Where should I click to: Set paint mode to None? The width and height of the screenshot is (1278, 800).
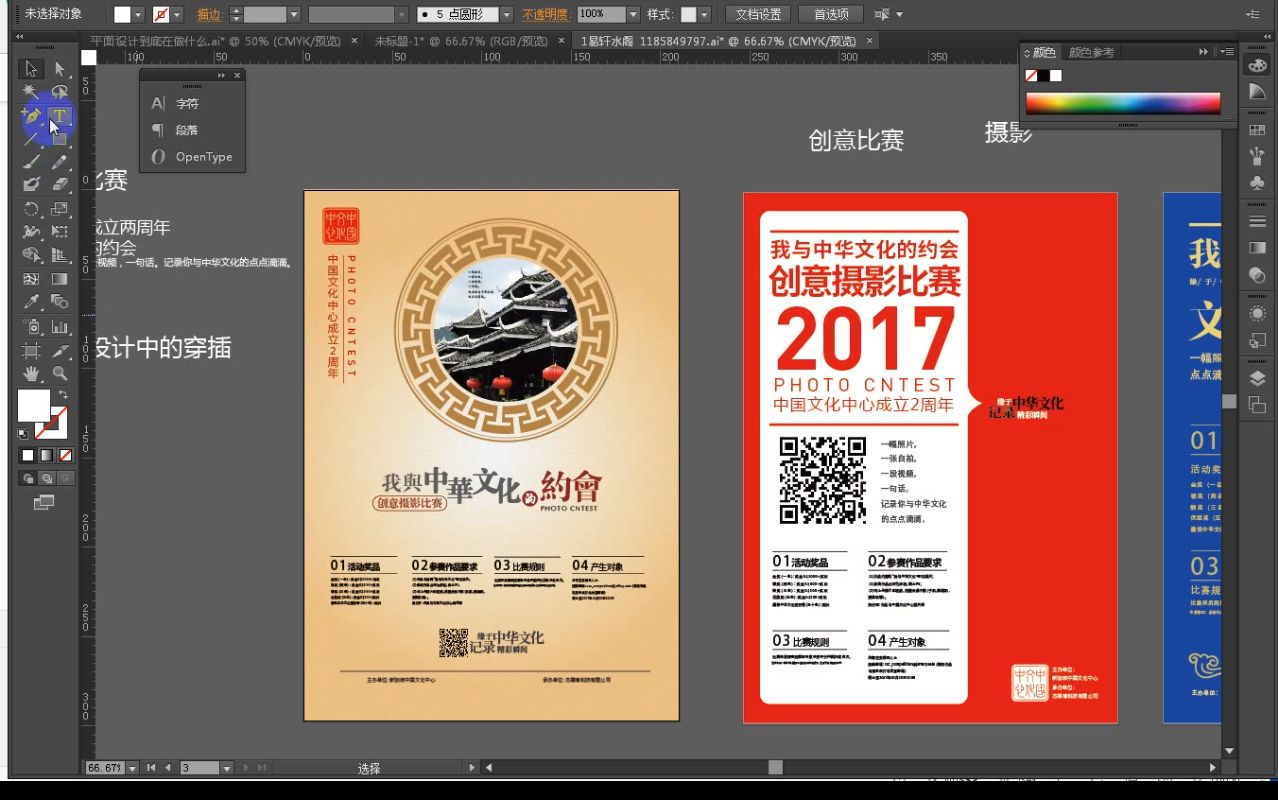pos(64,455)
